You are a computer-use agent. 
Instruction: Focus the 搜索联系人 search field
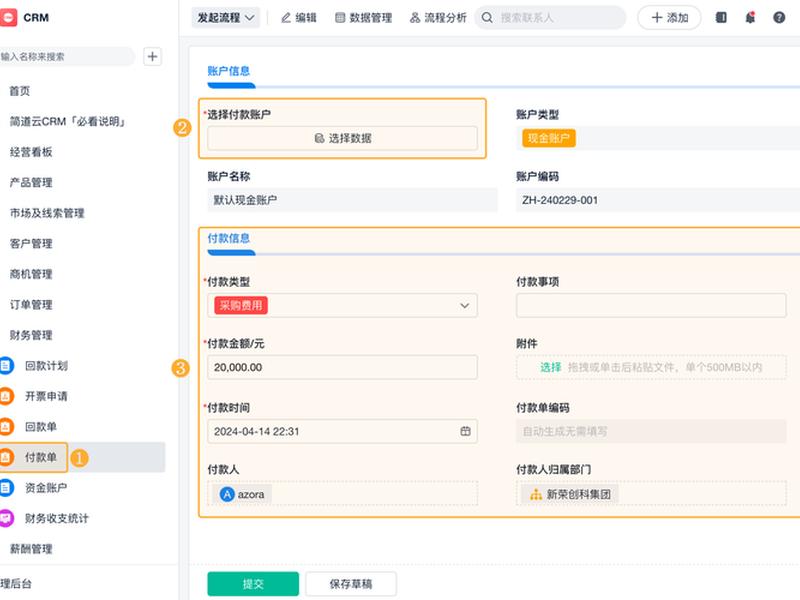[550, 18]
